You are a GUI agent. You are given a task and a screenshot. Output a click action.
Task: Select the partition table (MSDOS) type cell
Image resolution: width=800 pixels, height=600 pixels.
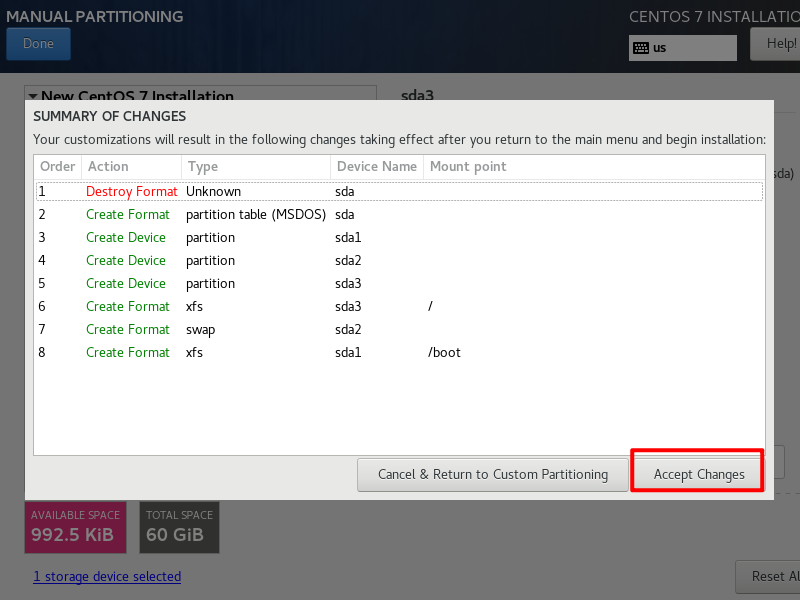point(256,215)
